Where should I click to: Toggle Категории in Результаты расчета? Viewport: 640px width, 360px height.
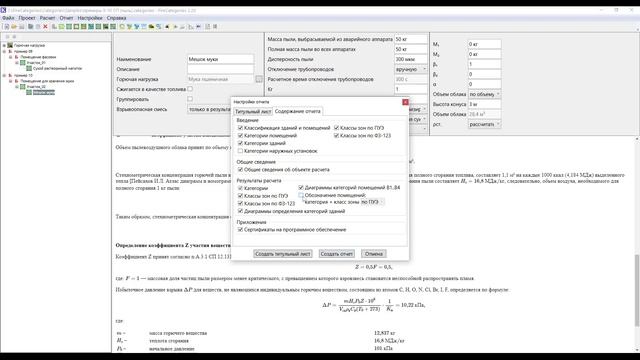(x=240, y=188)
